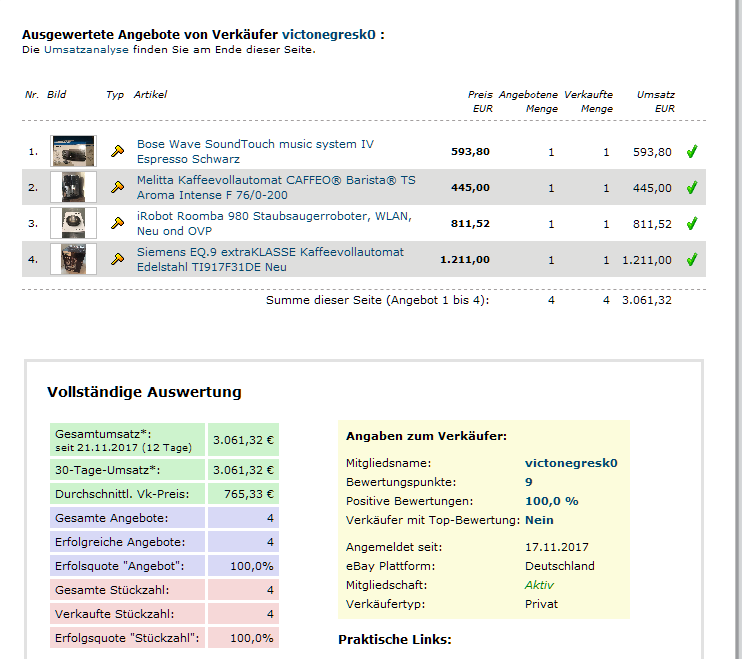Click Mitgliedsname value victonegresk0 in seller box
The width and height of the screenshot is (742, 659).
click(571, 463)
